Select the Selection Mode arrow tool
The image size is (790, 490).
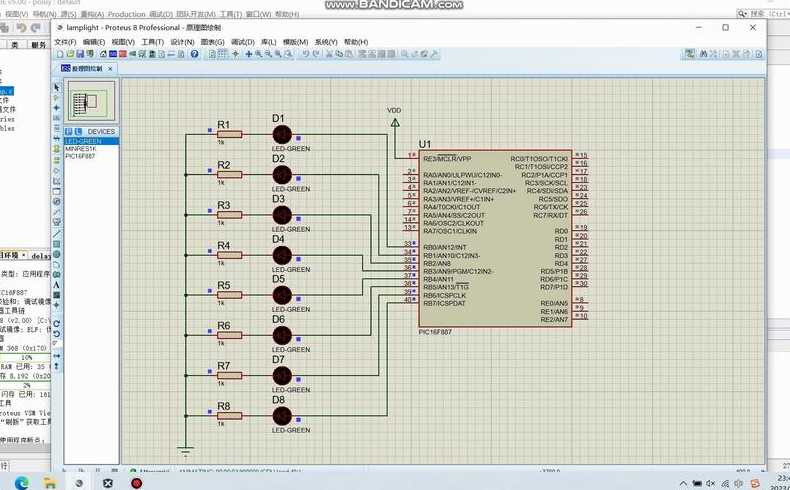pyautogui.click(x=56, y=87)
